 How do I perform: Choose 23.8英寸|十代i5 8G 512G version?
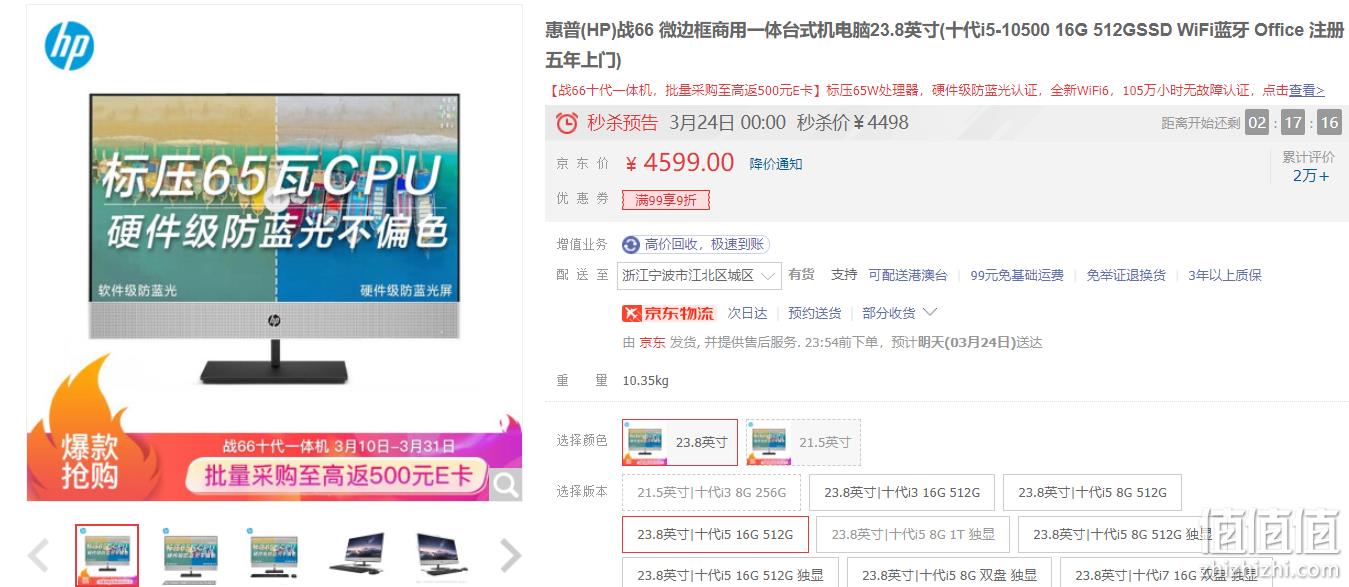click(1092, 492)
